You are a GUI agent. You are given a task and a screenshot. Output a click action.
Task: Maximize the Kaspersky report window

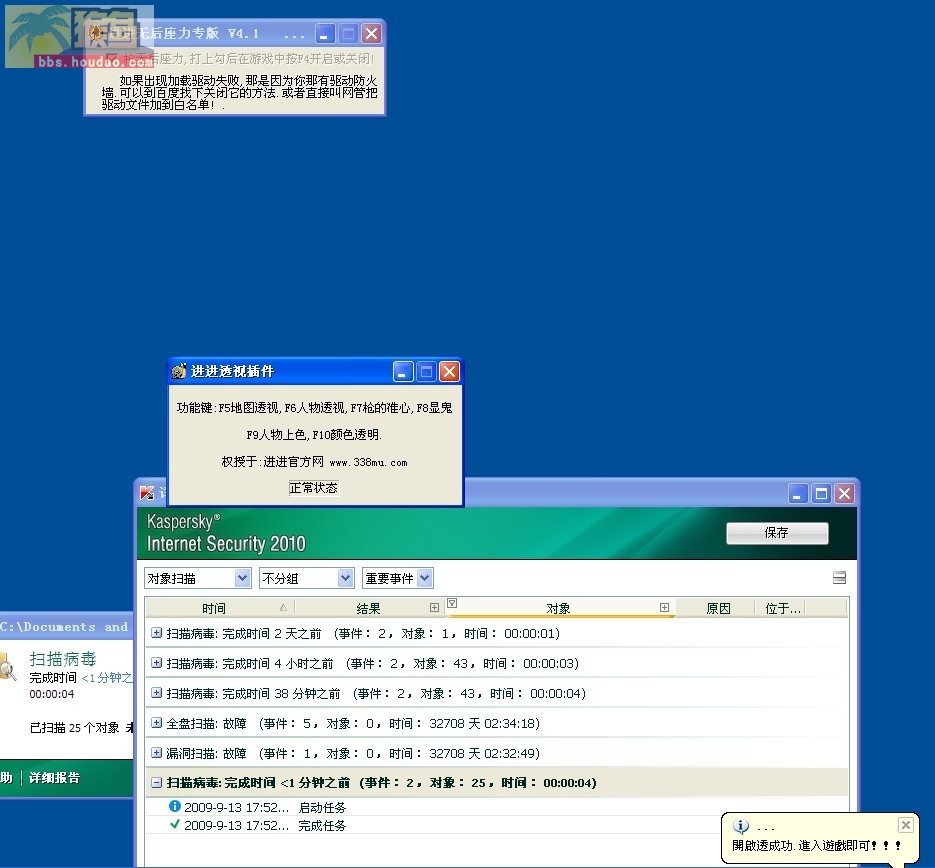click(x=821, y=494)
